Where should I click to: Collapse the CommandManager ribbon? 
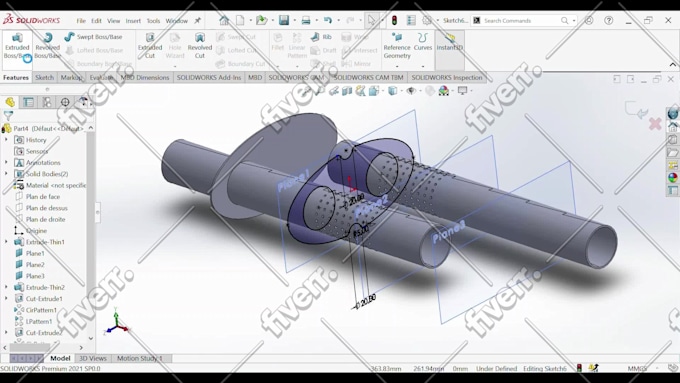(673, 65)
